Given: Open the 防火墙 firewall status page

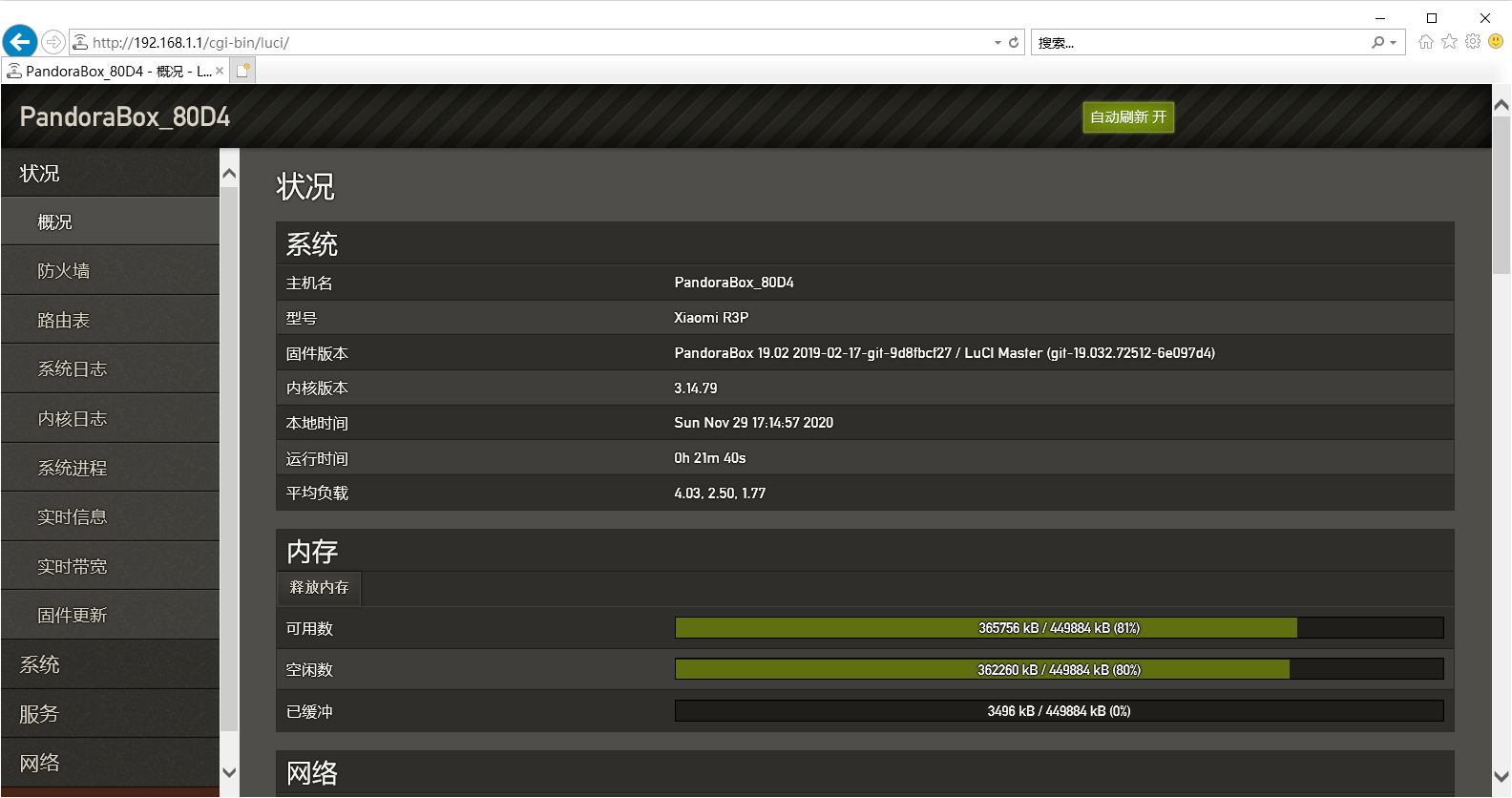Looking at the screenshot, I should point(111,271).
